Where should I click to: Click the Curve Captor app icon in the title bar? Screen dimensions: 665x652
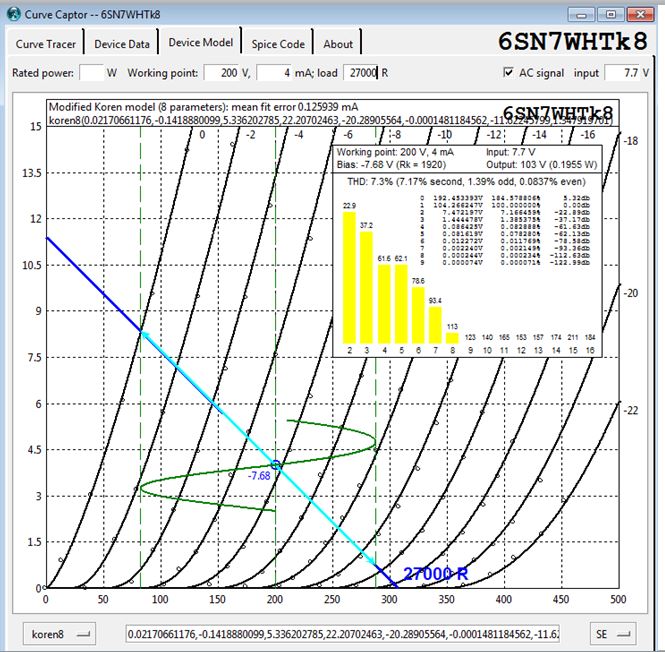click(14, 14)
